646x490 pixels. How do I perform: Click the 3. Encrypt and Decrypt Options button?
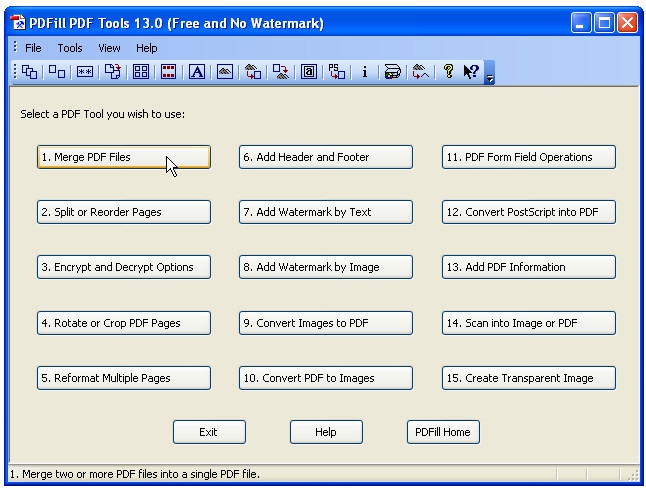point(124,267)
